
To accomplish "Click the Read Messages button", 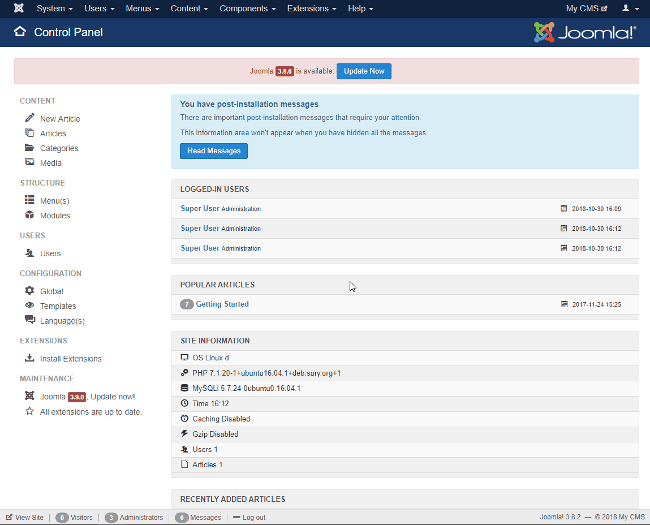I will tap(214, 151).
